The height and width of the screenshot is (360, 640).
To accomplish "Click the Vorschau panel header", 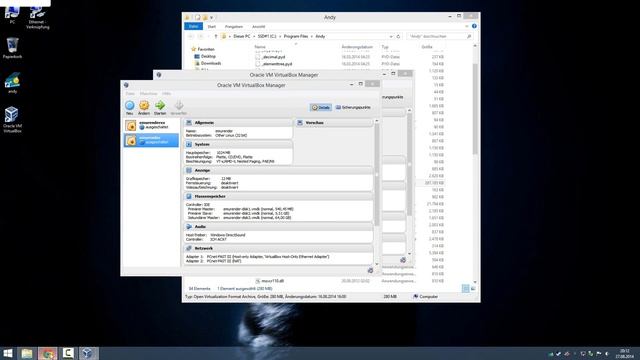I will pyautogui.click(x=334, y=122).
